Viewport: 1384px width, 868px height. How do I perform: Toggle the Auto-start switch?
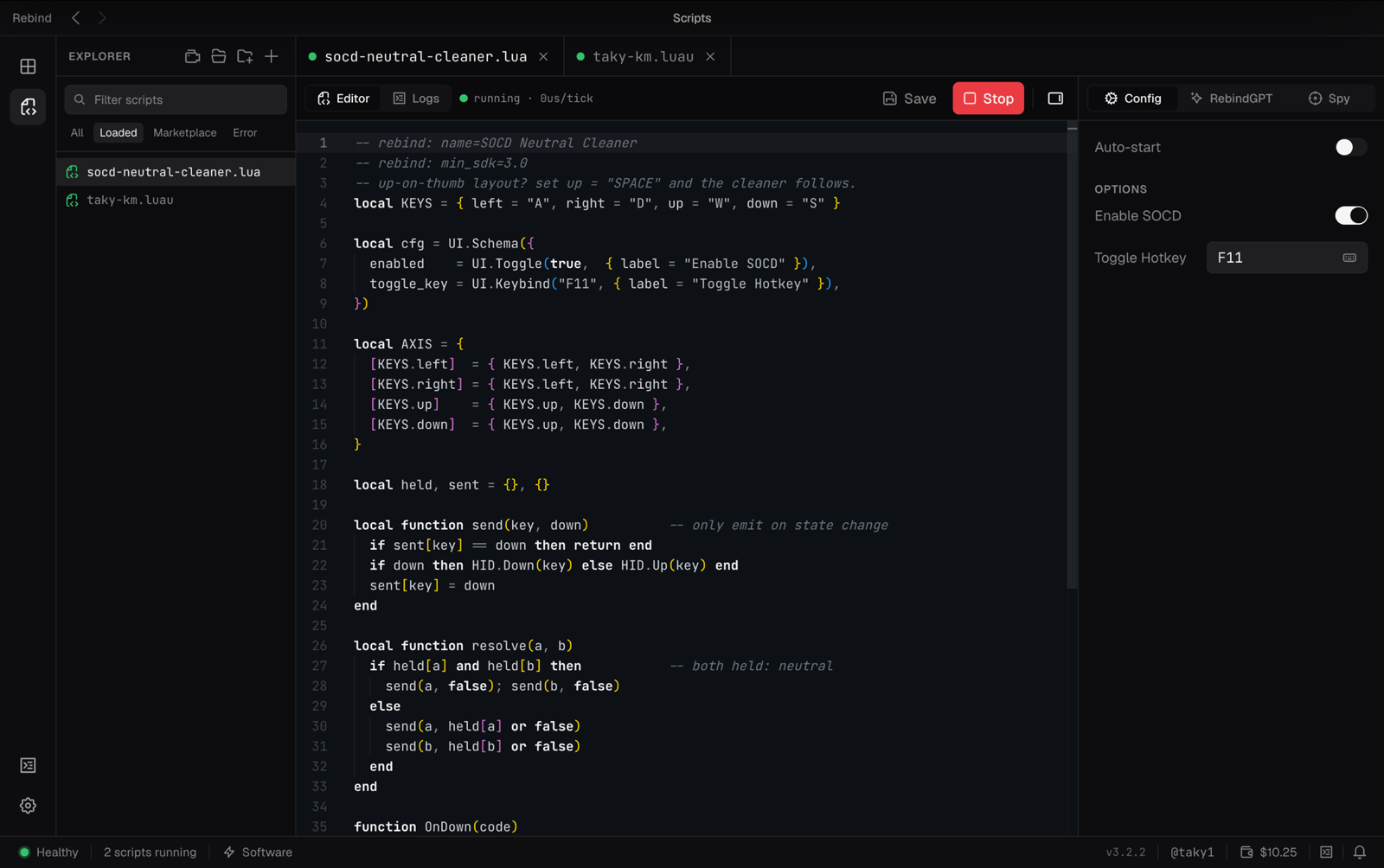click(1350, 147)
